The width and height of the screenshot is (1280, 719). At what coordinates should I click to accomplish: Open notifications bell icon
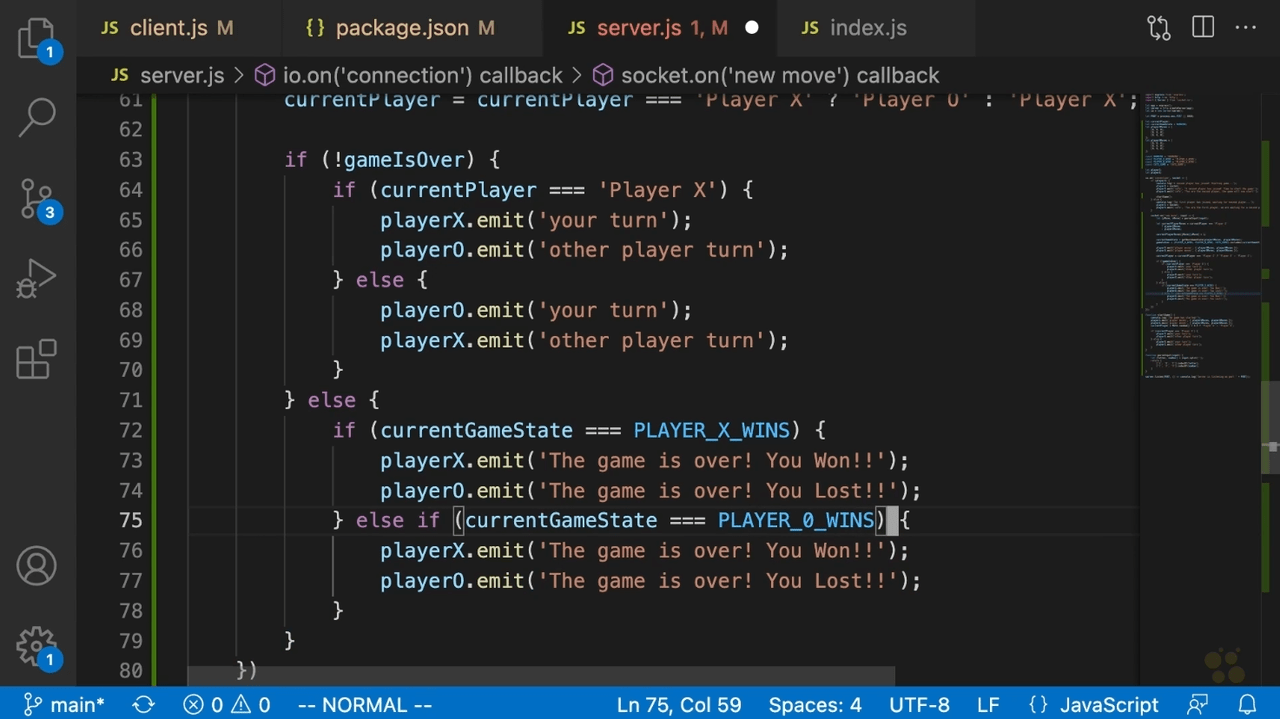[x=1247, y=705]
